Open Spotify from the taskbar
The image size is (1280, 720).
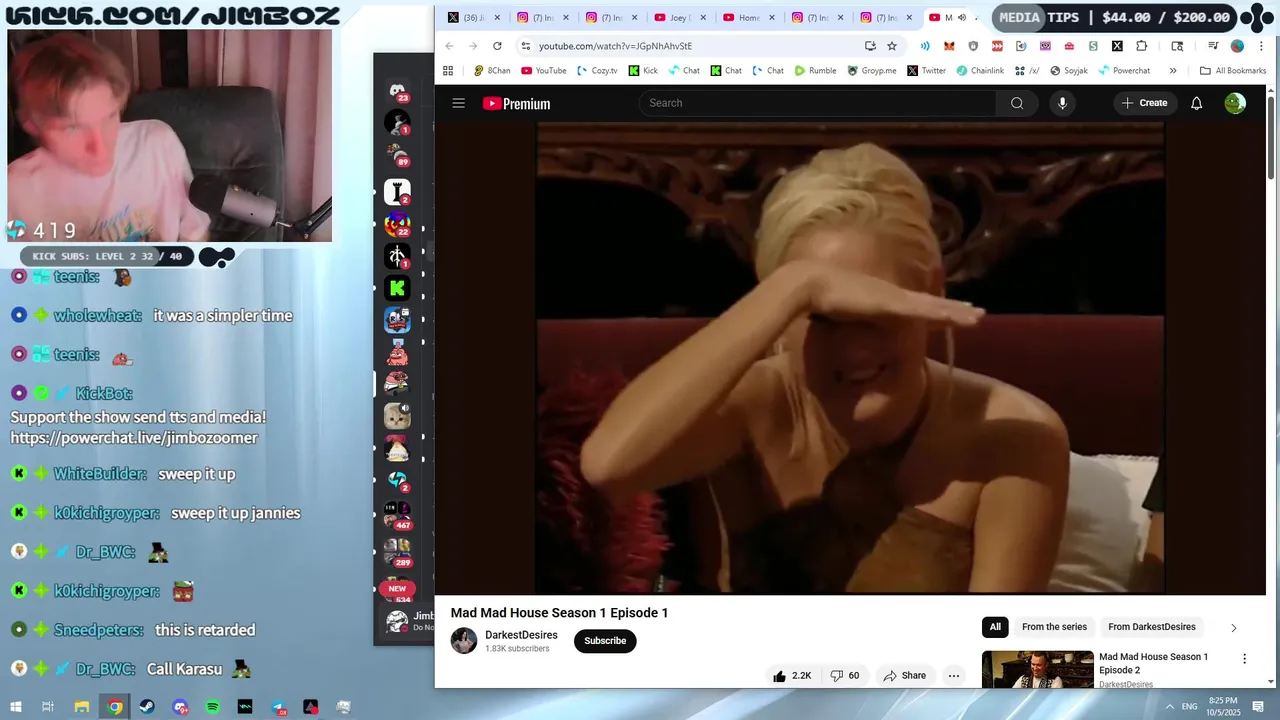pos(213,707)
